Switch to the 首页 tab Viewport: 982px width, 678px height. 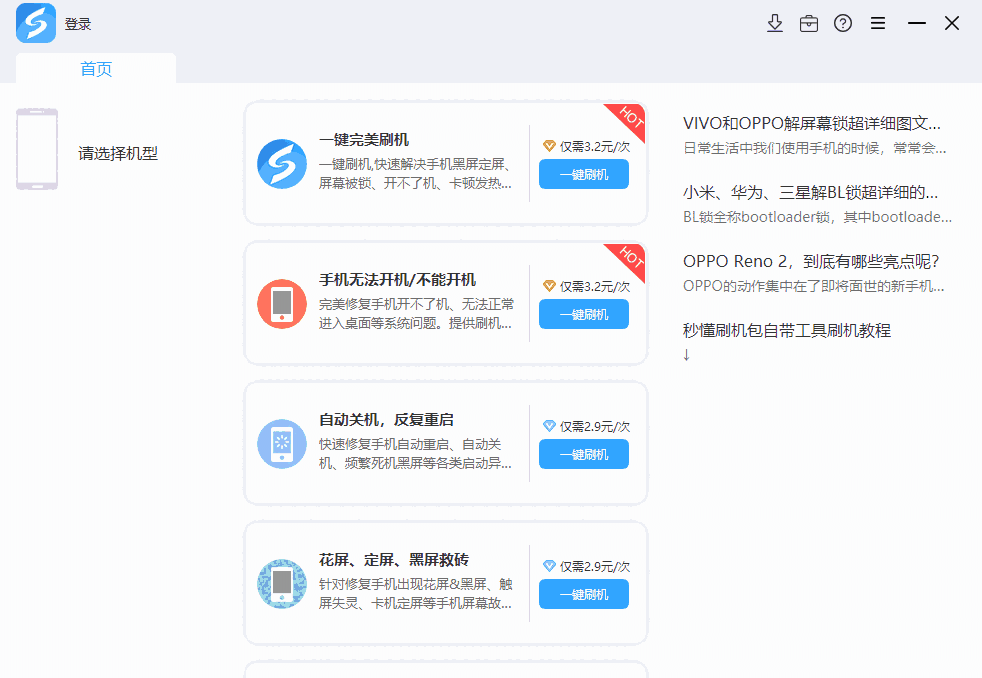click(x=95, y=69)
